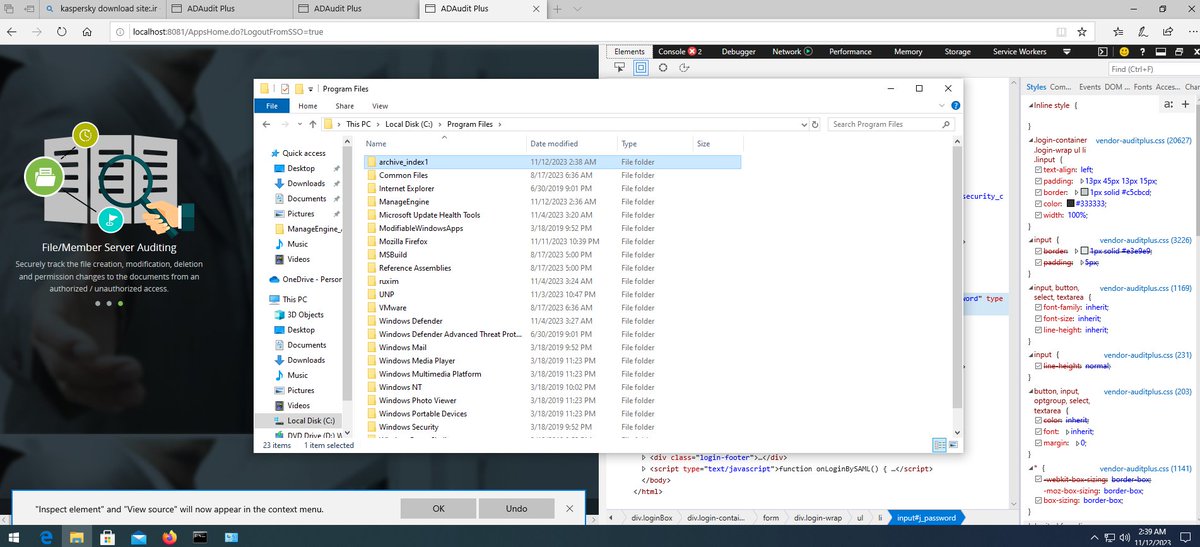
Task: Open Edge from the taskbar
Action: 46,537
